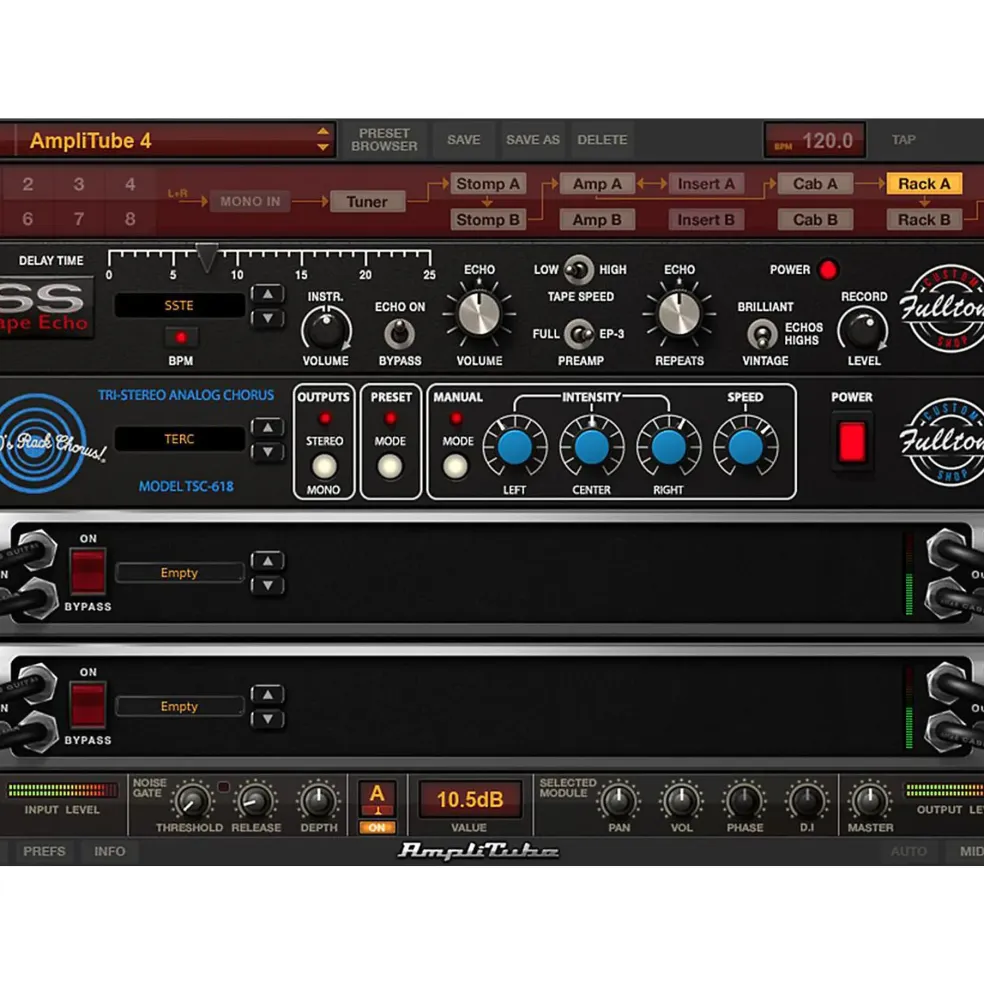984x985 pixels.
Task: Toggle the Brilliant/Vintage echo highs switch
Action: (762, 334)
